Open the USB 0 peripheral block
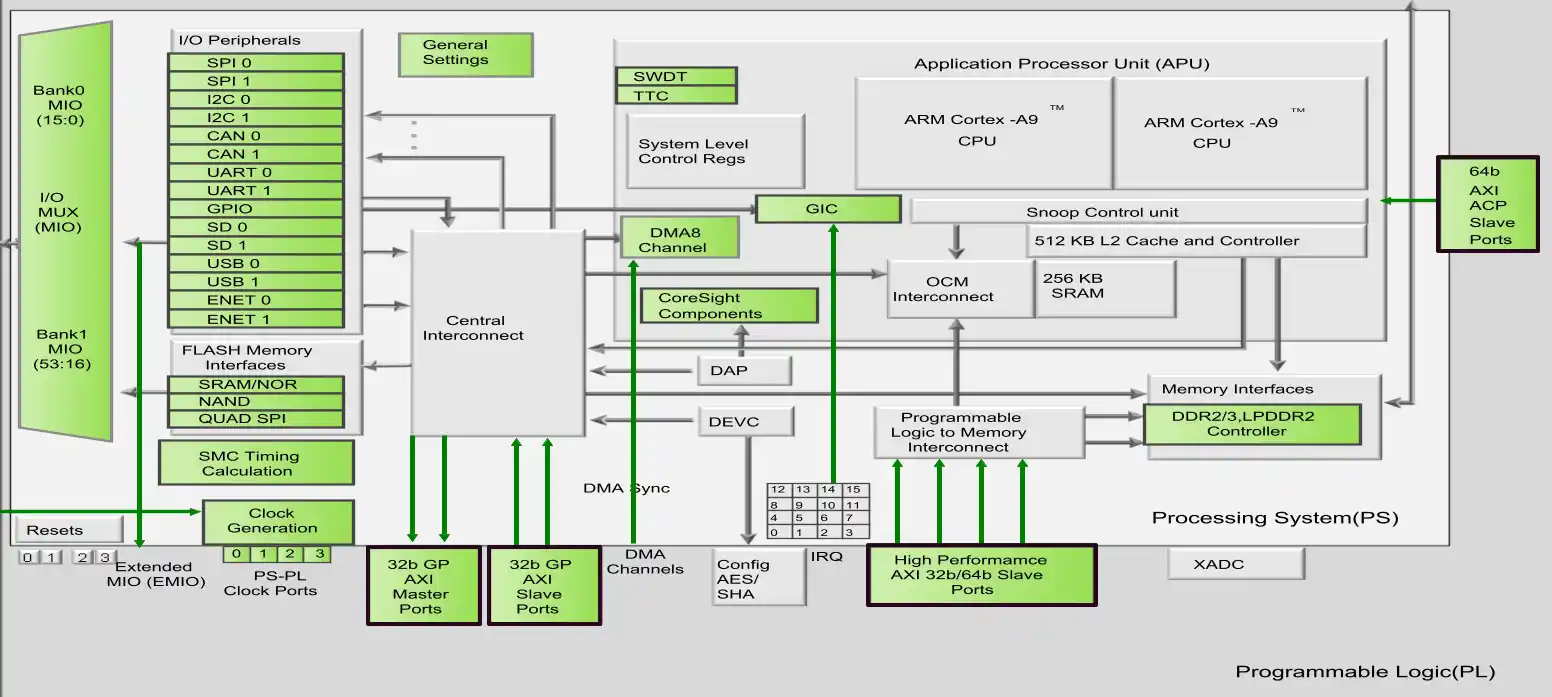This screenshot has width=1552, height=697. coord(256,263)
